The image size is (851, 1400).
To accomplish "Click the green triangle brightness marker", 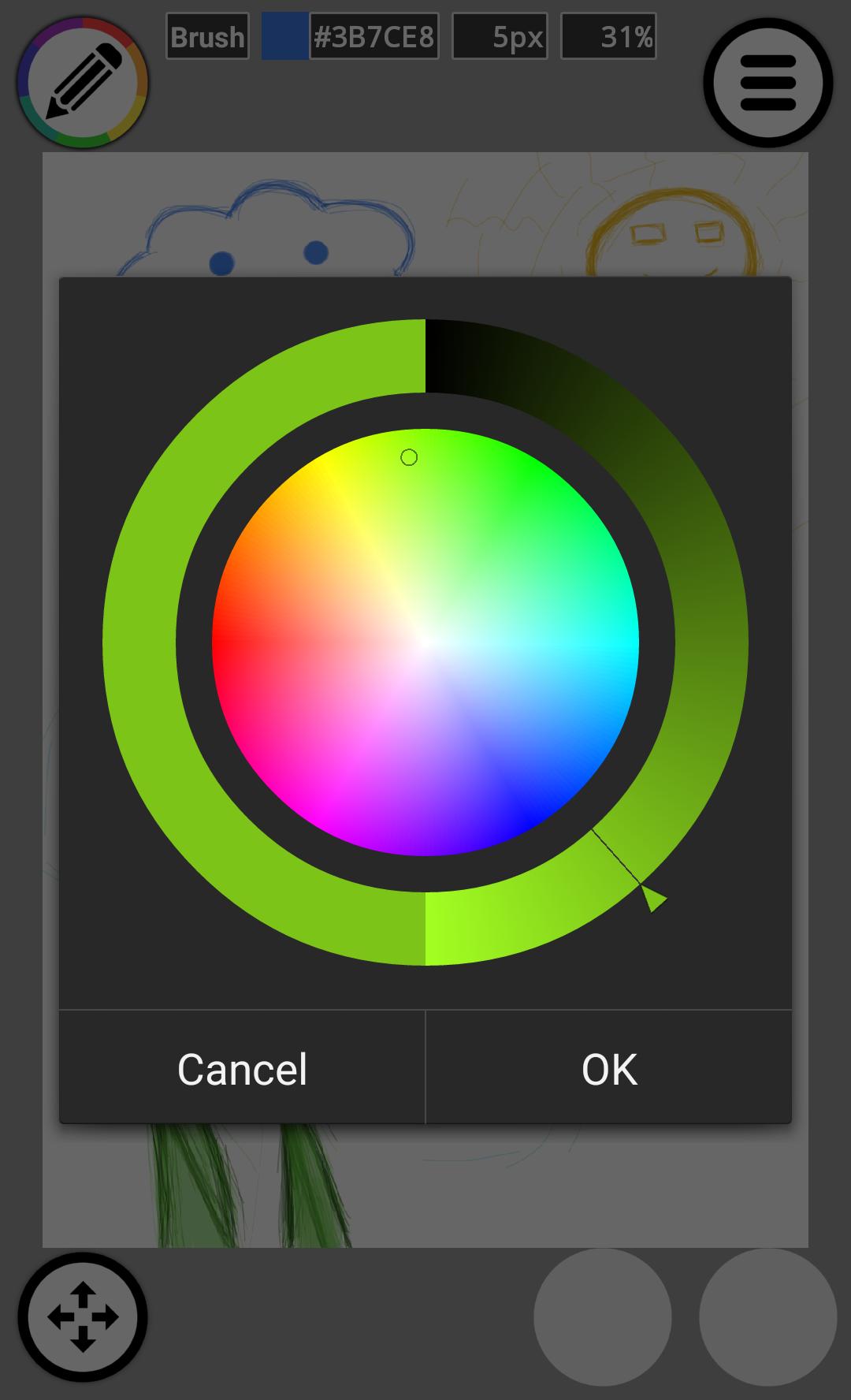I will tap(652, 898).
